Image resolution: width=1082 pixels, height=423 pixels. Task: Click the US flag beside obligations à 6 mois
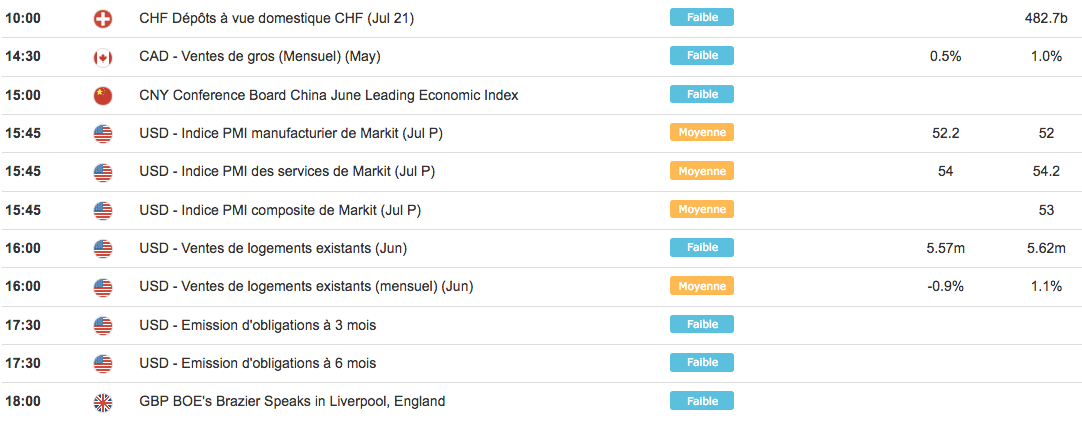click(102, 364)
